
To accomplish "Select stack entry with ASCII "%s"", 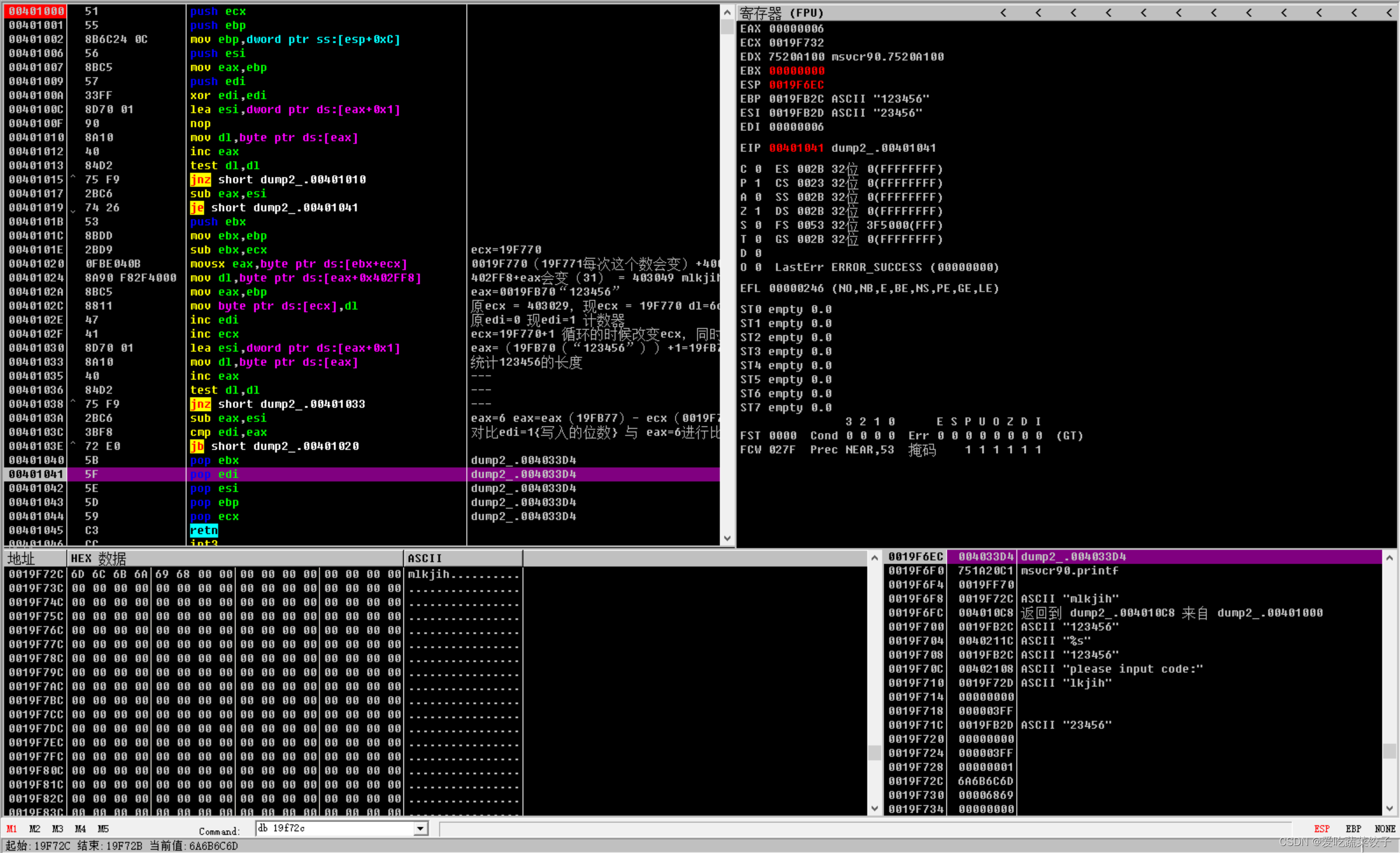I will 1133,641.
